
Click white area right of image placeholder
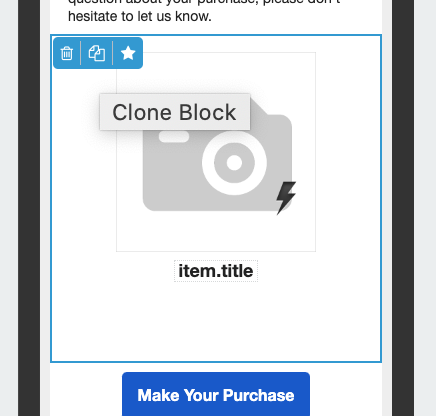348,152
